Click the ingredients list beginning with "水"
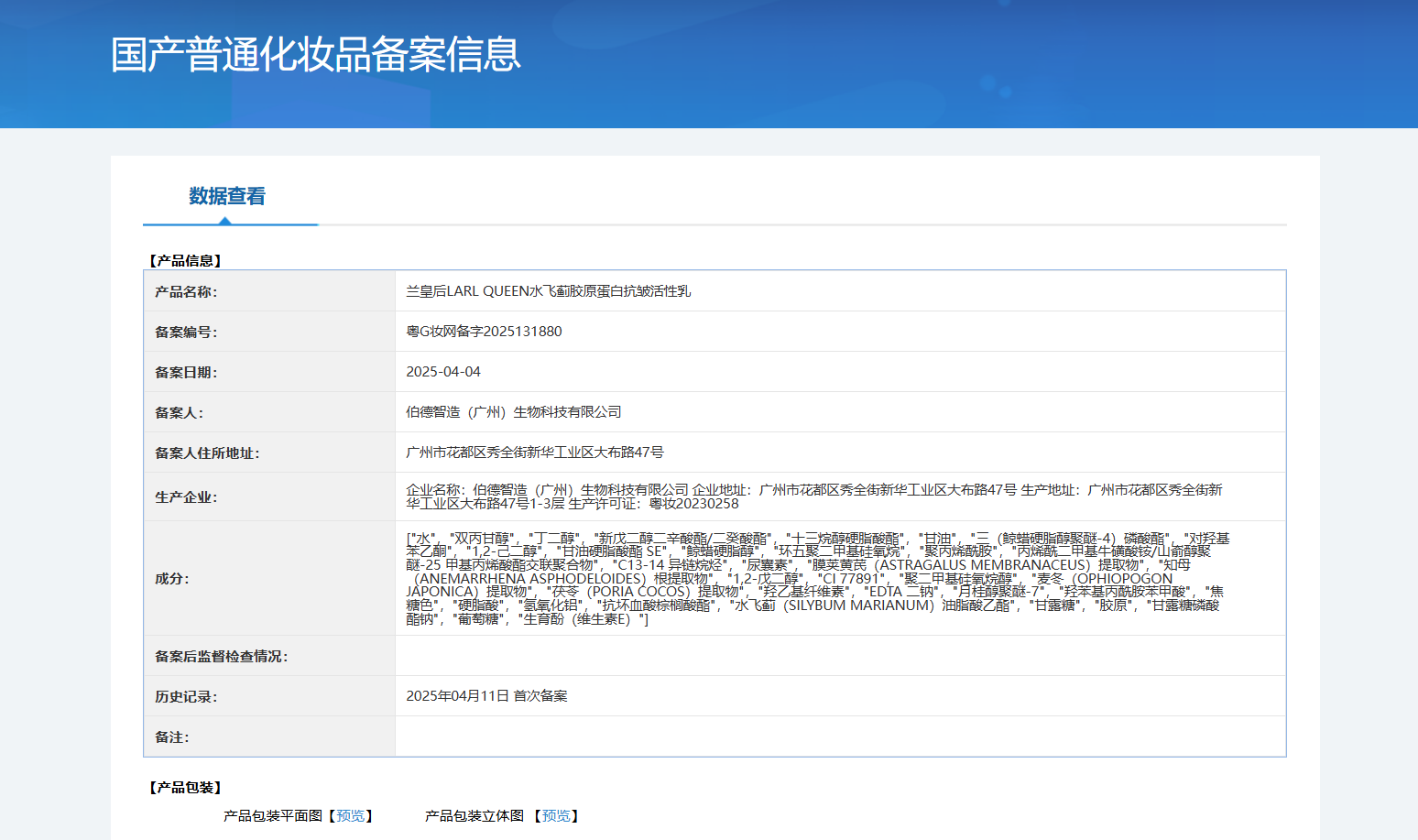1418x840 pixels. [x=818, y=578]
